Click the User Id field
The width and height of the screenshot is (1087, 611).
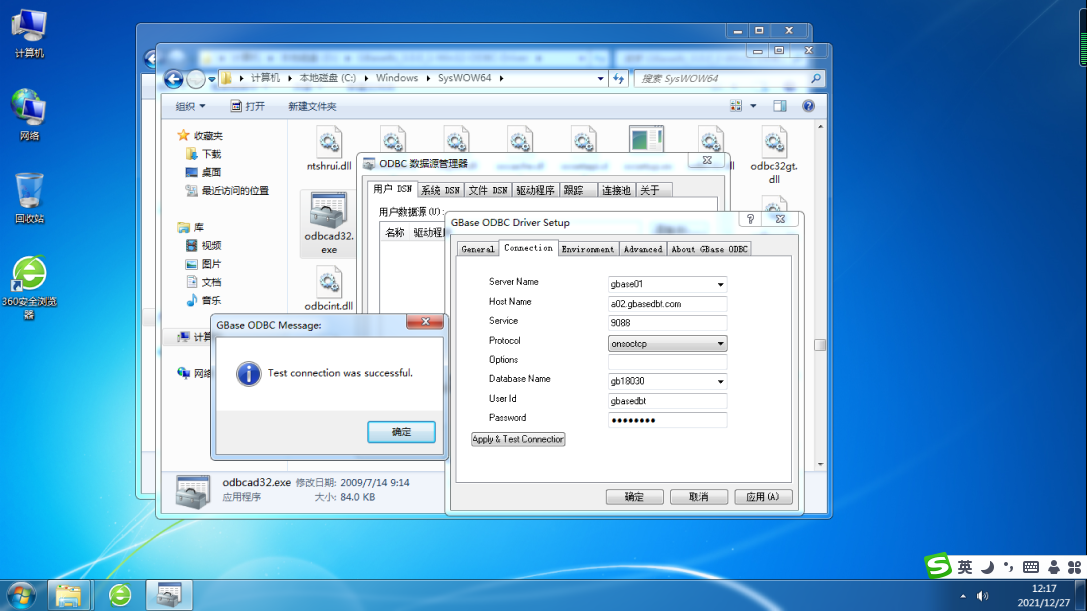667,401
